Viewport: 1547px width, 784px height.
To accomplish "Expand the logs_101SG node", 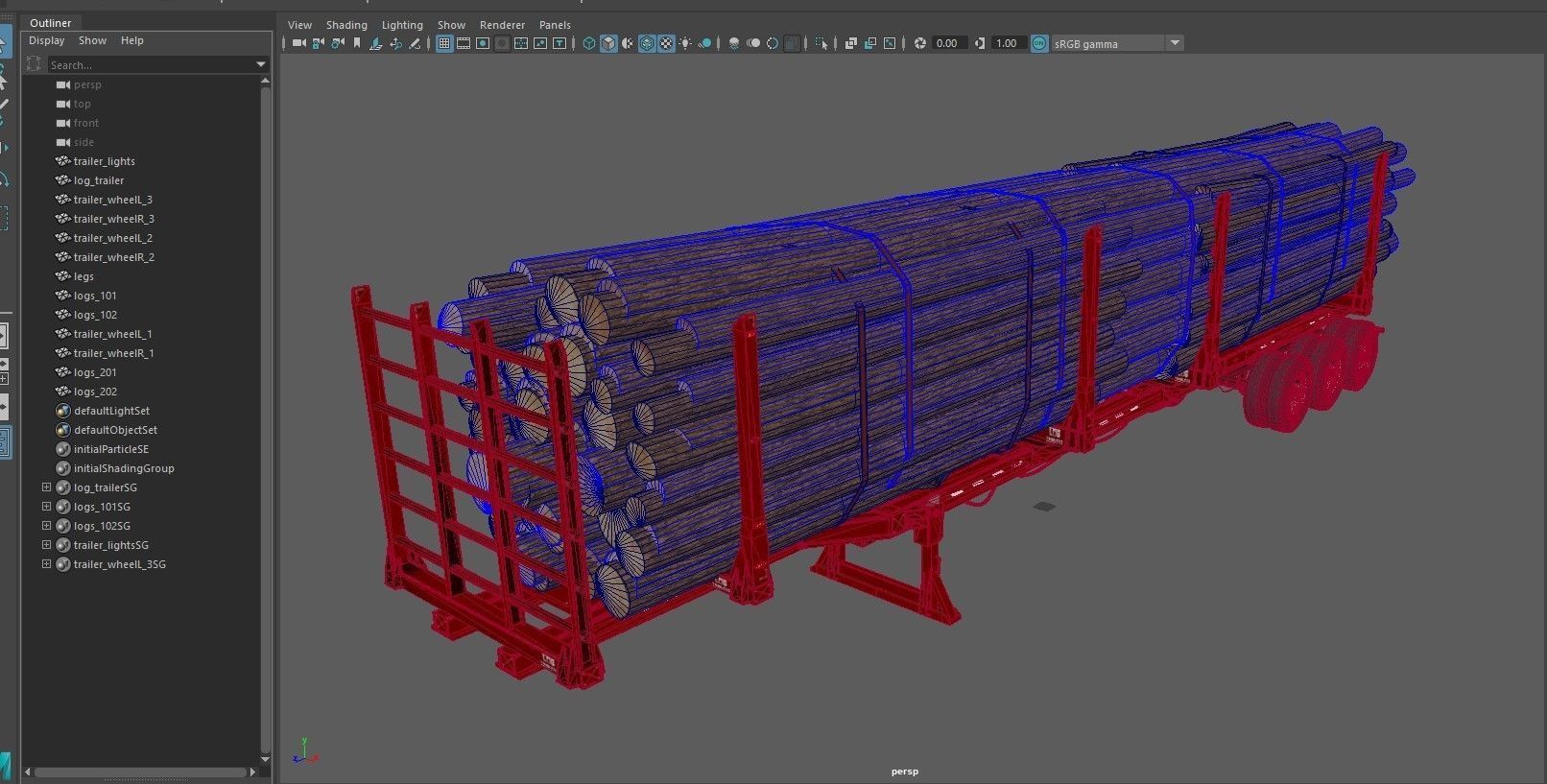I will (x=46, y=507).
